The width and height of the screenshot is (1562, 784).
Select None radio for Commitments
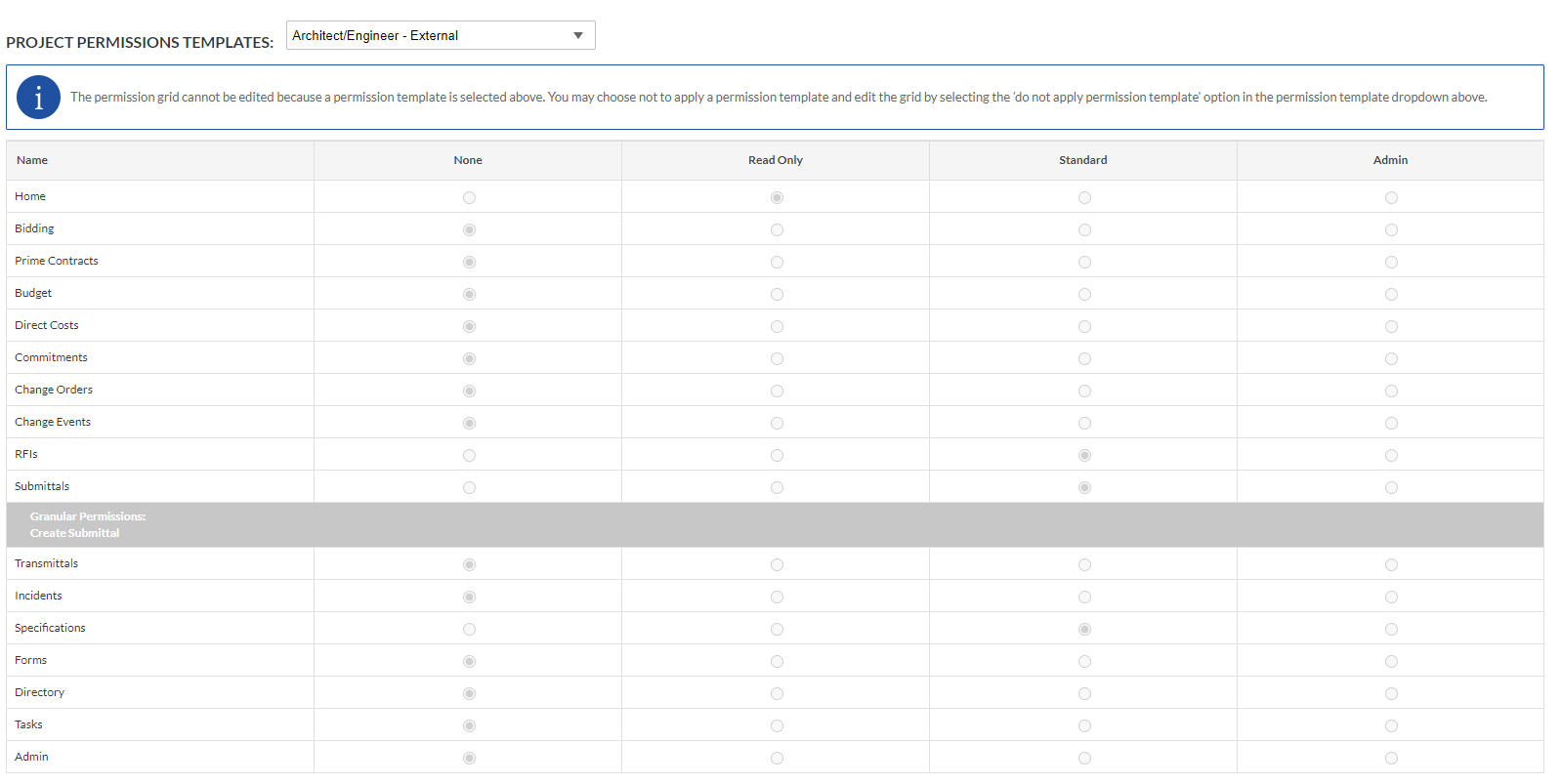click(469, 358)
